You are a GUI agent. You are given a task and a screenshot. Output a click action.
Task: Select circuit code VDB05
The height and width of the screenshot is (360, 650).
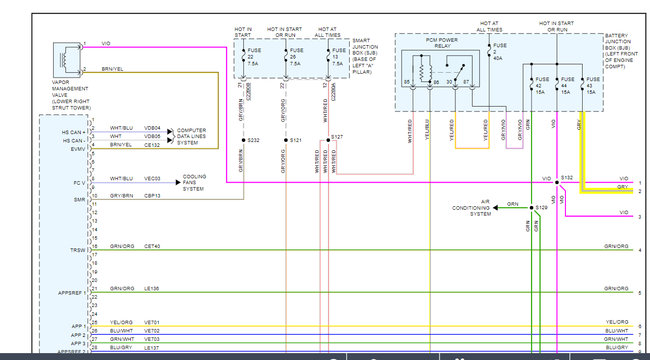click(152, 136)
